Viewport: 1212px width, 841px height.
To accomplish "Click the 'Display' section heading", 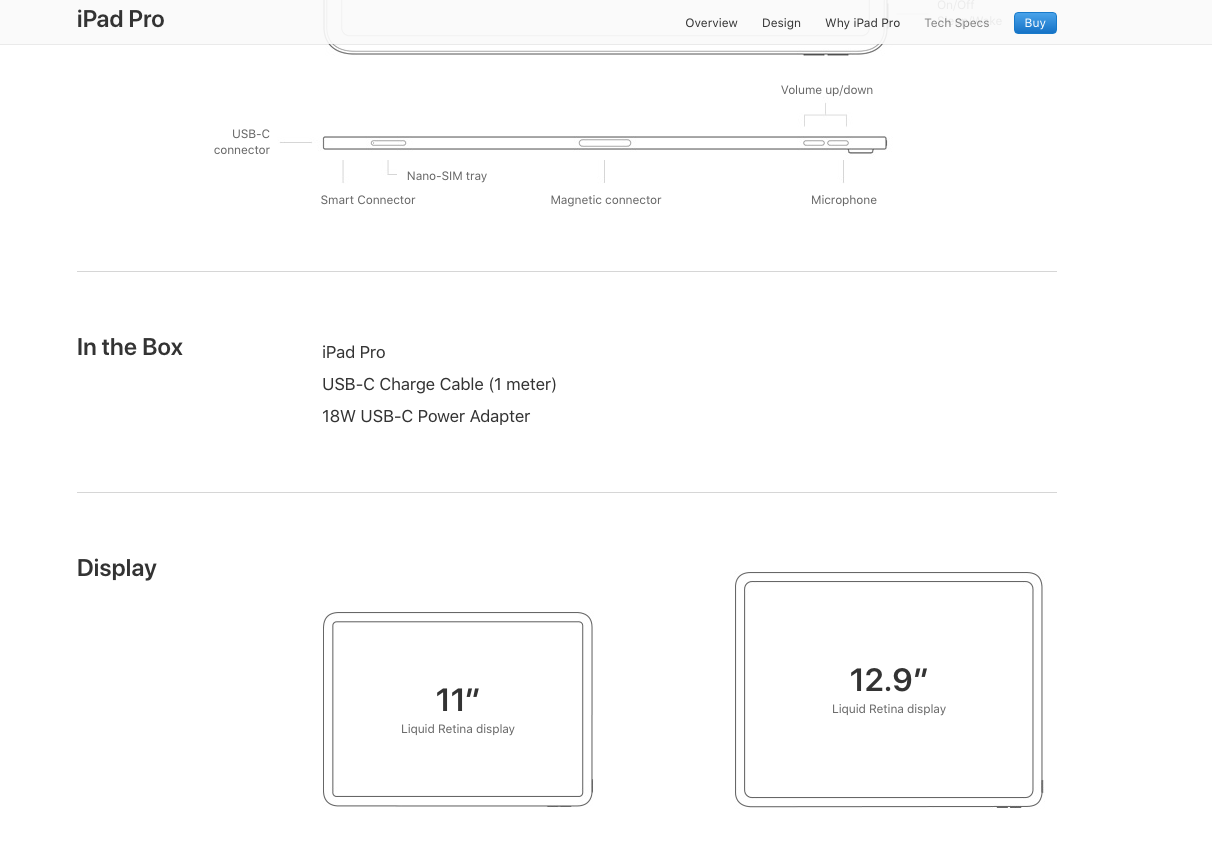I will pyautogui.click(x=117, y=568).
